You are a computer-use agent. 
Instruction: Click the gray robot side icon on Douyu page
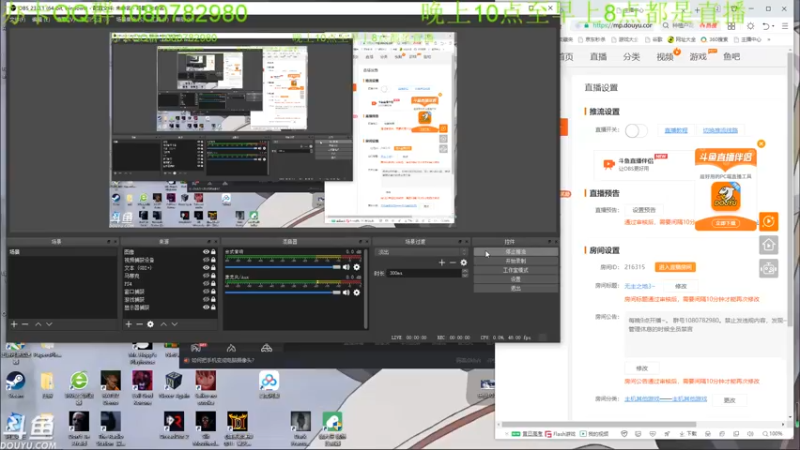point(768,268)
